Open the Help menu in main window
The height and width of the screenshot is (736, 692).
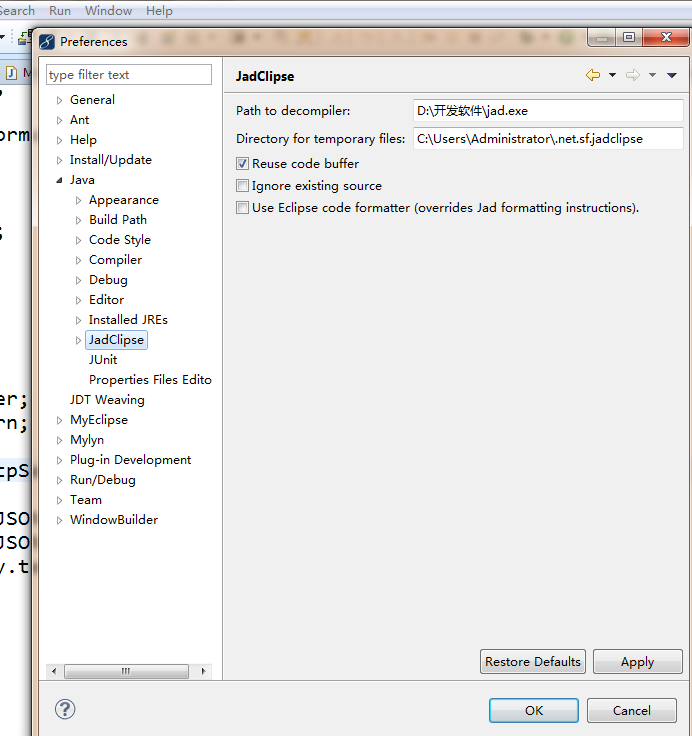click(x=159, y=10)
